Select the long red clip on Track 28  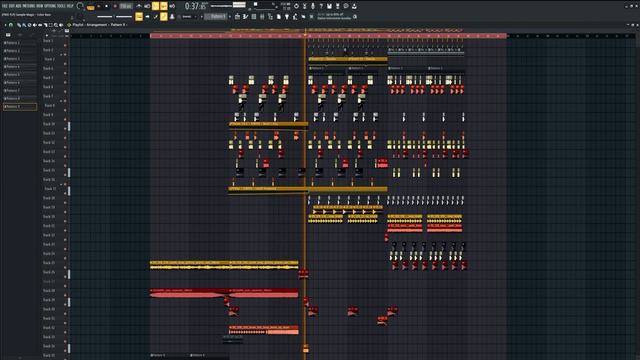click(224, 293)
